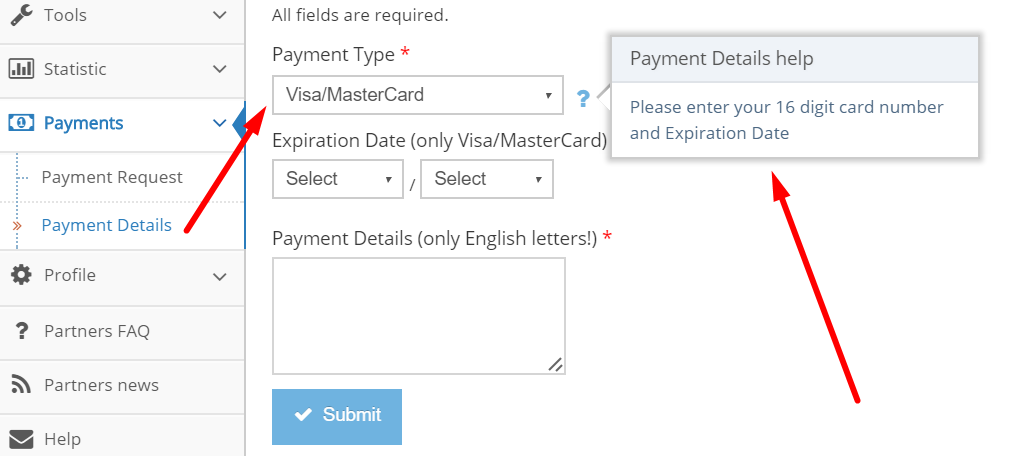Screen dimensions: 1015x456
Task: Click the Payments money icon
Action: [x=21, y=123]
